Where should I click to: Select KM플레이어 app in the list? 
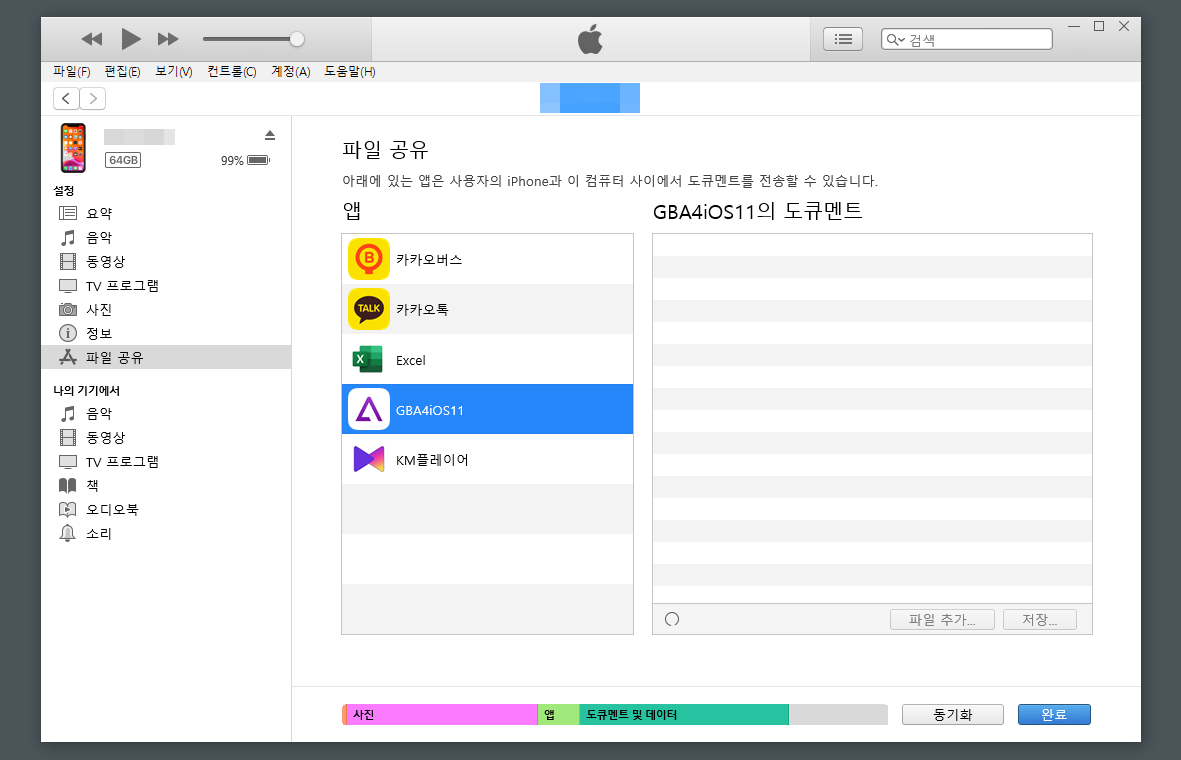487,459
